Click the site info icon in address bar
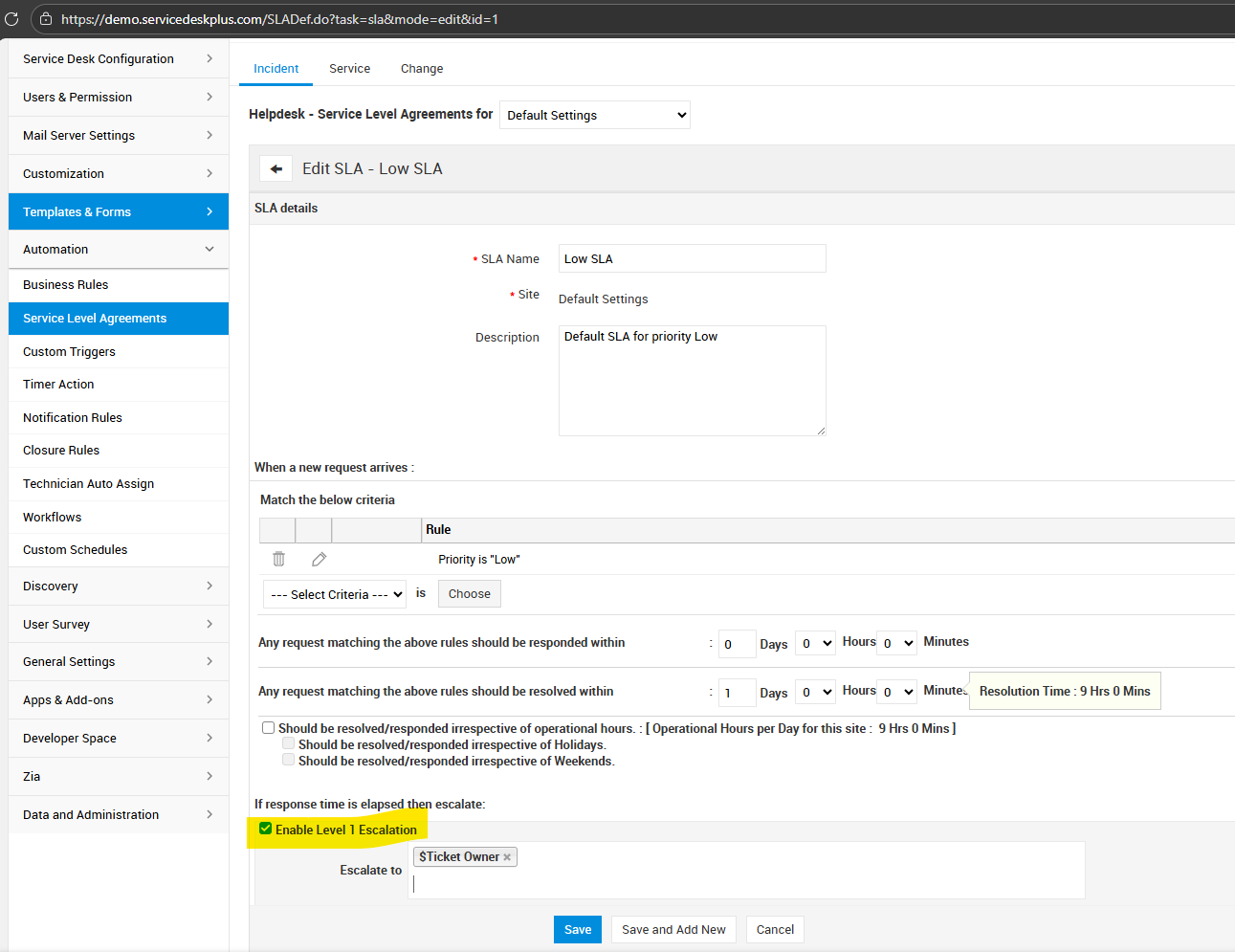The width and height of the screenshot is (1235, 952). [46, 19]
